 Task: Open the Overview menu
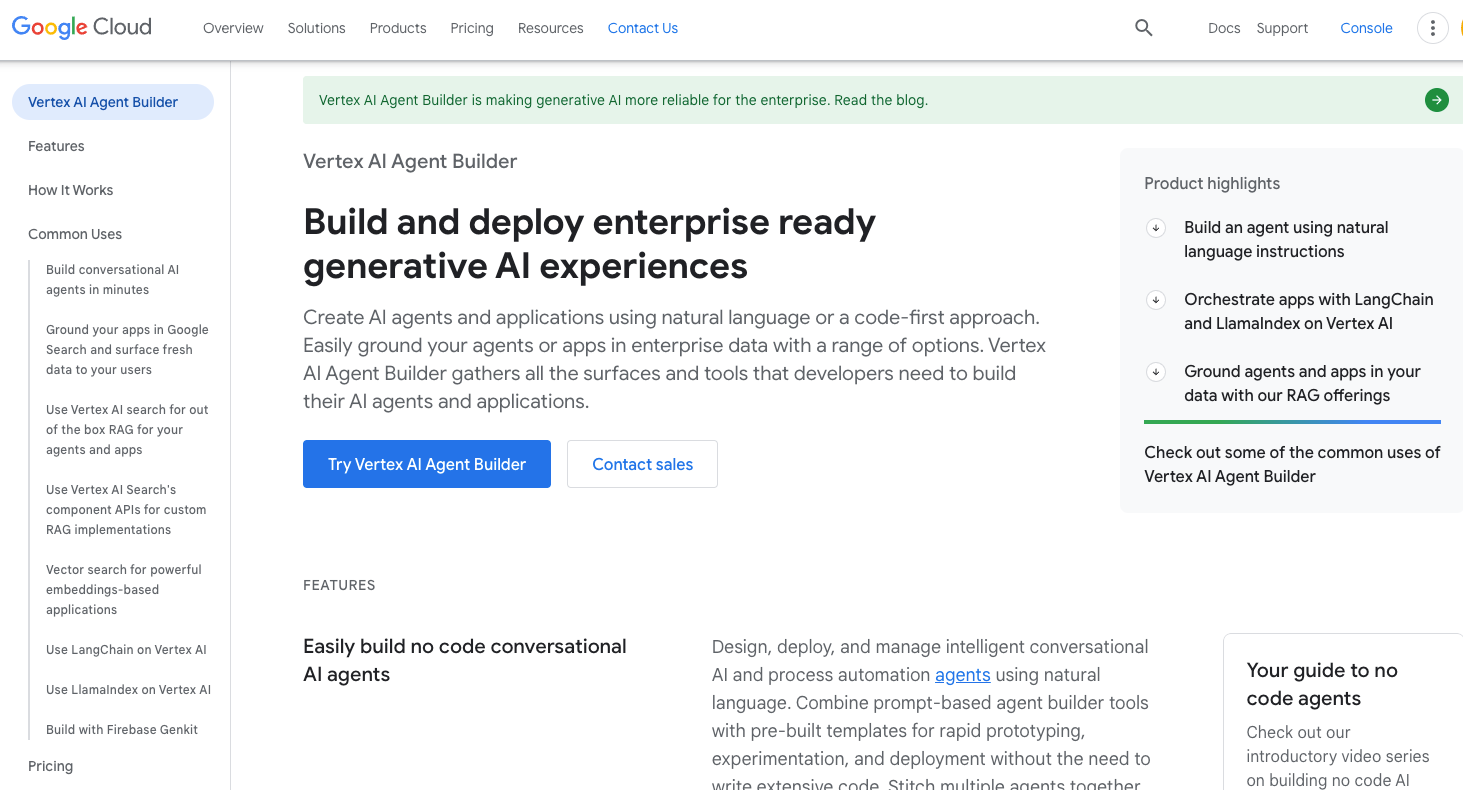(x=233, y=28)
